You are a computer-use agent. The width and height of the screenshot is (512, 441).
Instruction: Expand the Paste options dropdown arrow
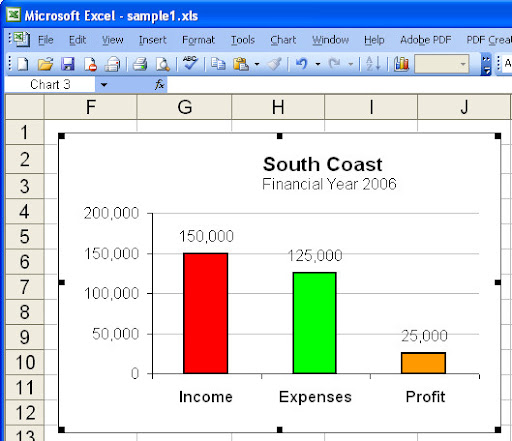tap(257, 64)
